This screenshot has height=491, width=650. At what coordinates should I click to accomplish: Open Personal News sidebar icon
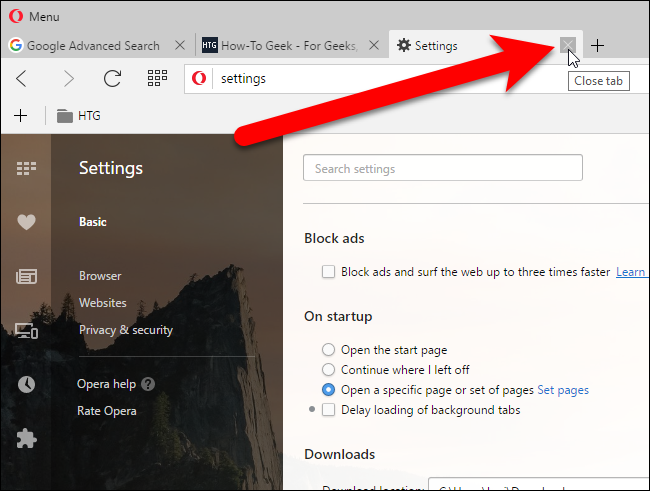tap(26, 277)
